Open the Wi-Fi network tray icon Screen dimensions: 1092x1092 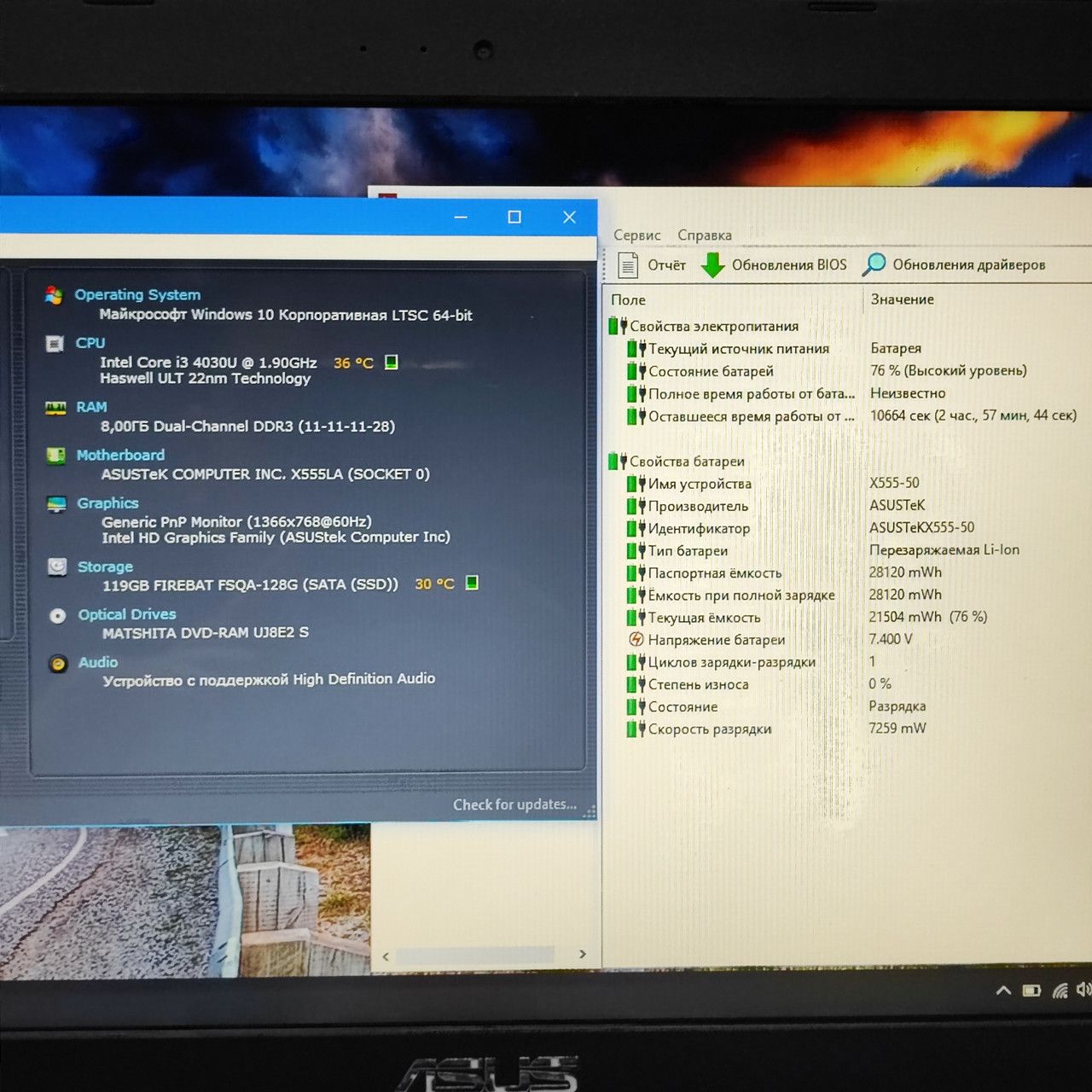tap(1060, 990)
